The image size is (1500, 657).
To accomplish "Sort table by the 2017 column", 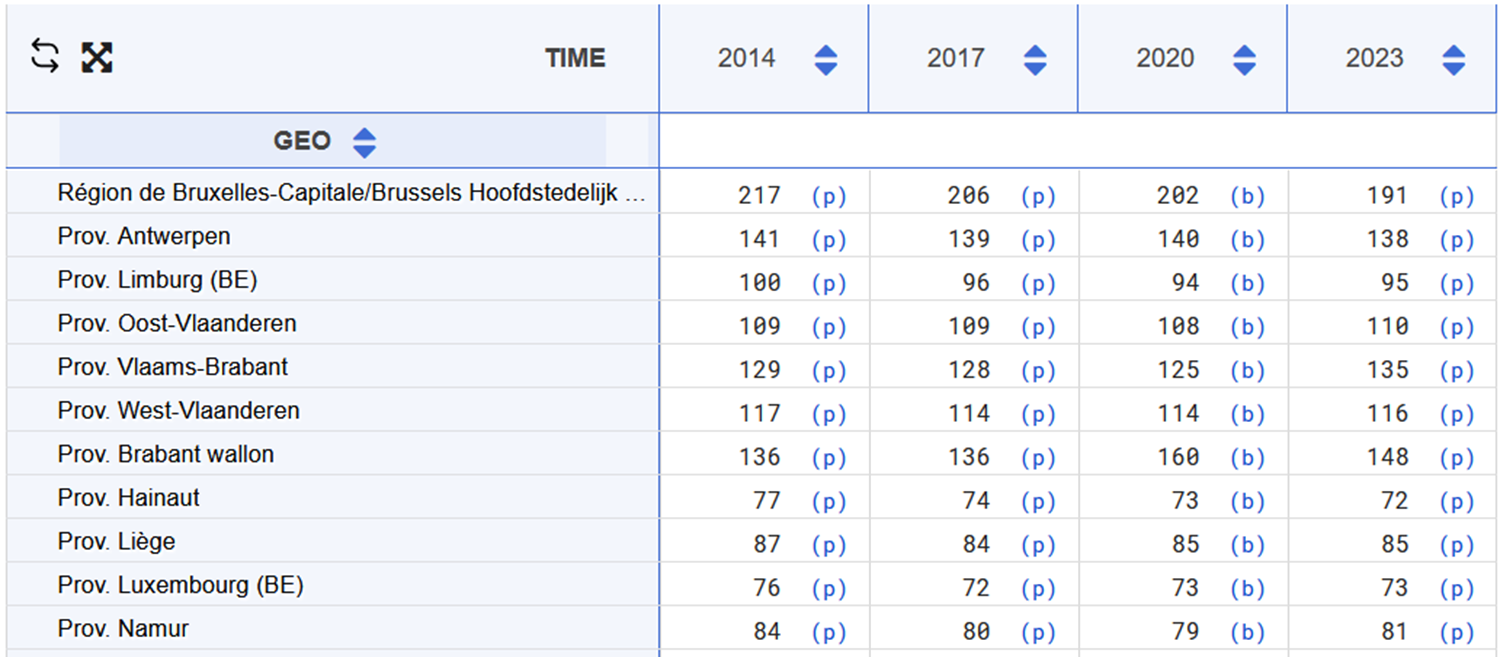I will (x=1035, y=60).
